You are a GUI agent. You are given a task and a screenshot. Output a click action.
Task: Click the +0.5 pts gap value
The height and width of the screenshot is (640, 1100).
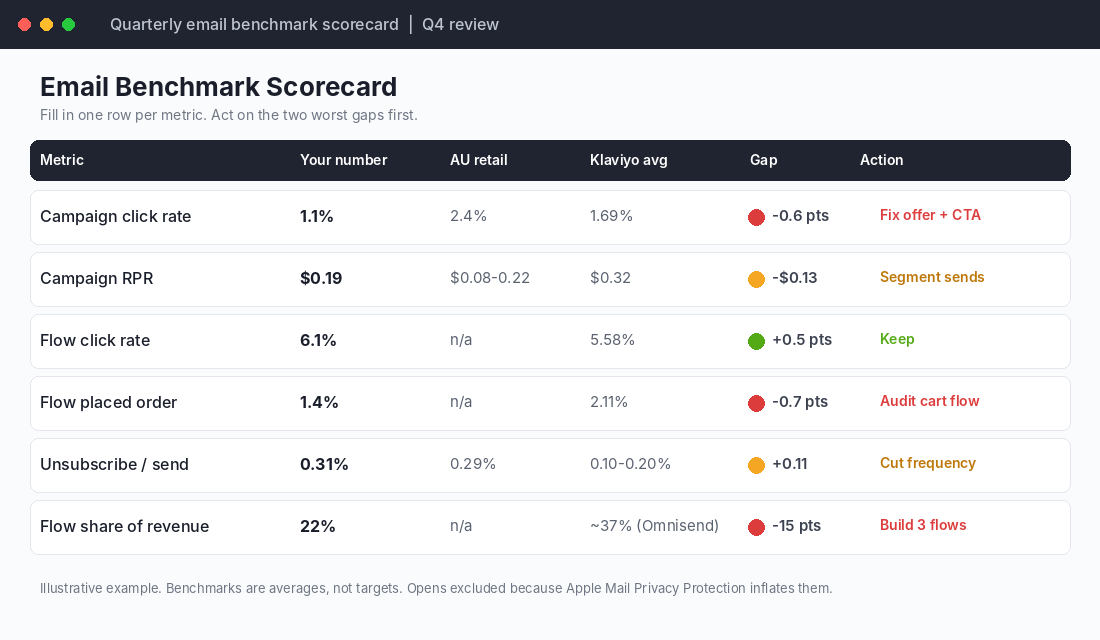click(x=802, y=340)
